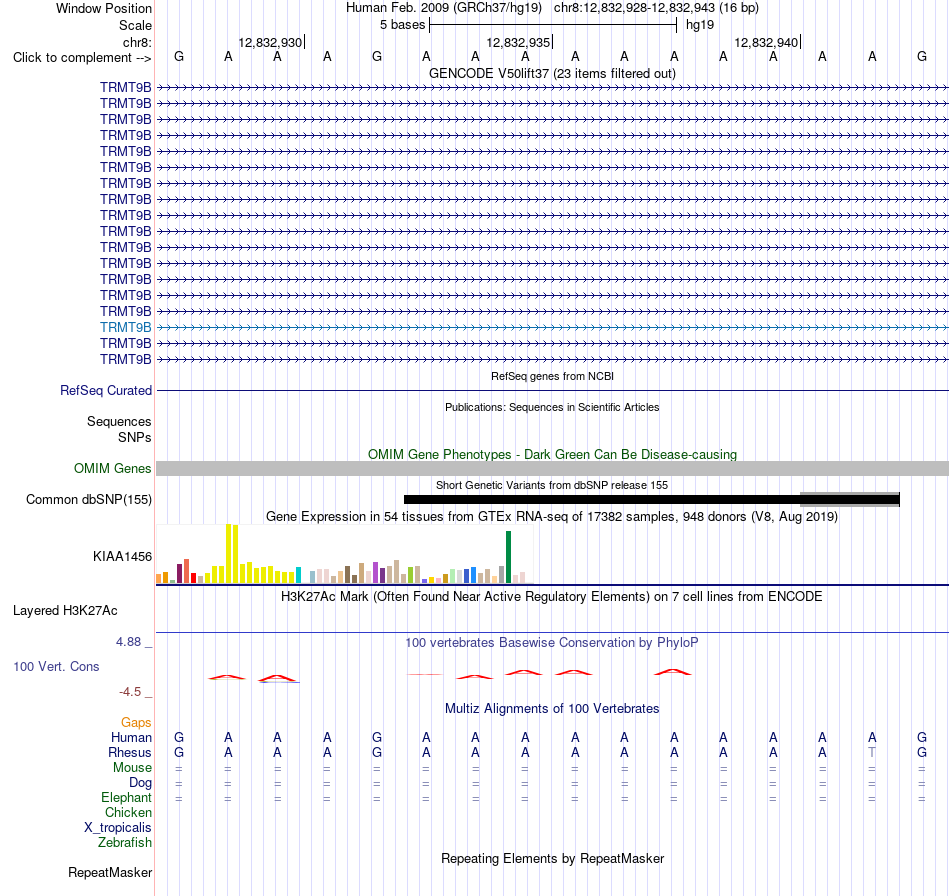950x896 pixels.
Task: Click the OMIM Genes label
Action: (x=112, y=468)
